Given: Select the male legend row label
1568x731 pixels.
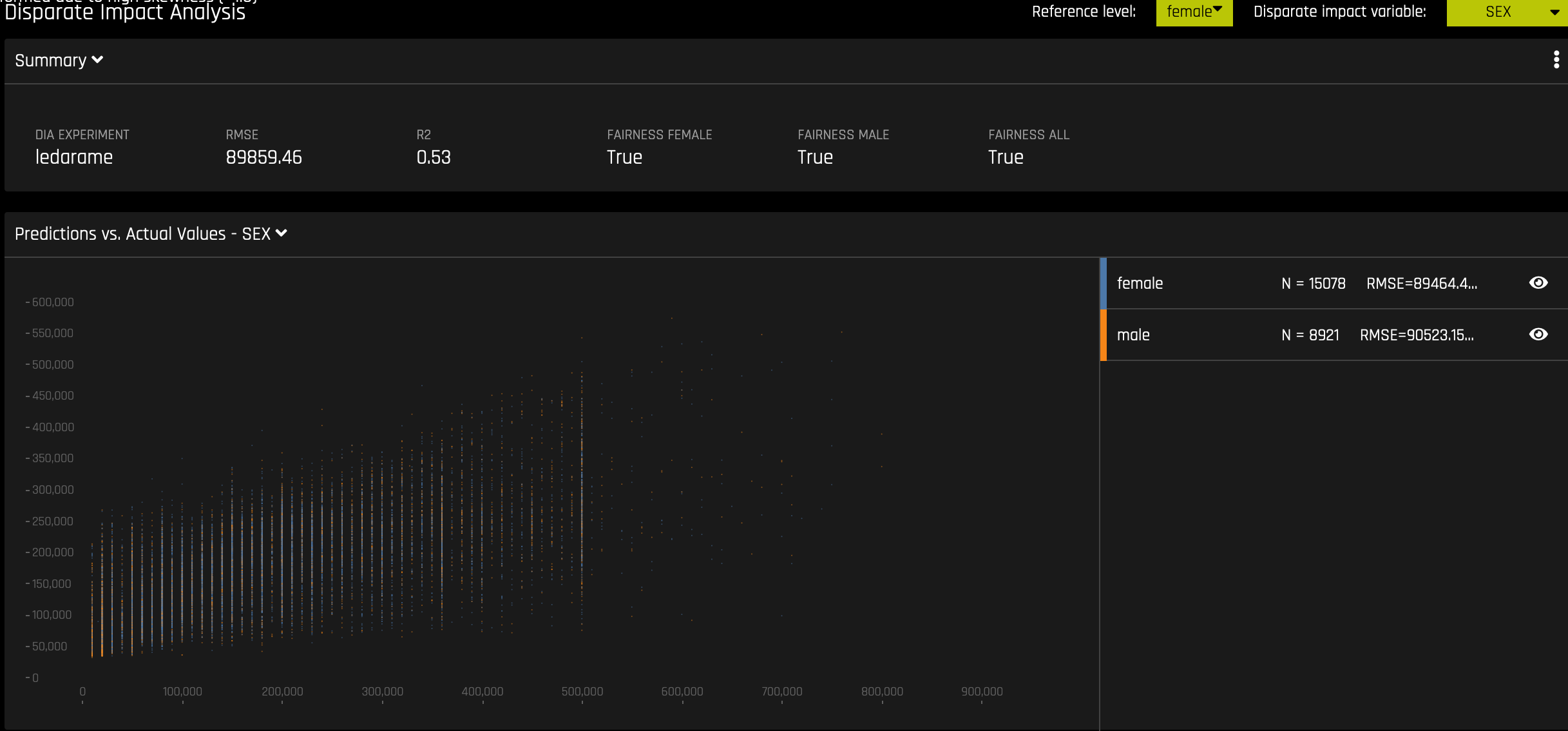Looking at the screenshot, I should [1133, 335].
